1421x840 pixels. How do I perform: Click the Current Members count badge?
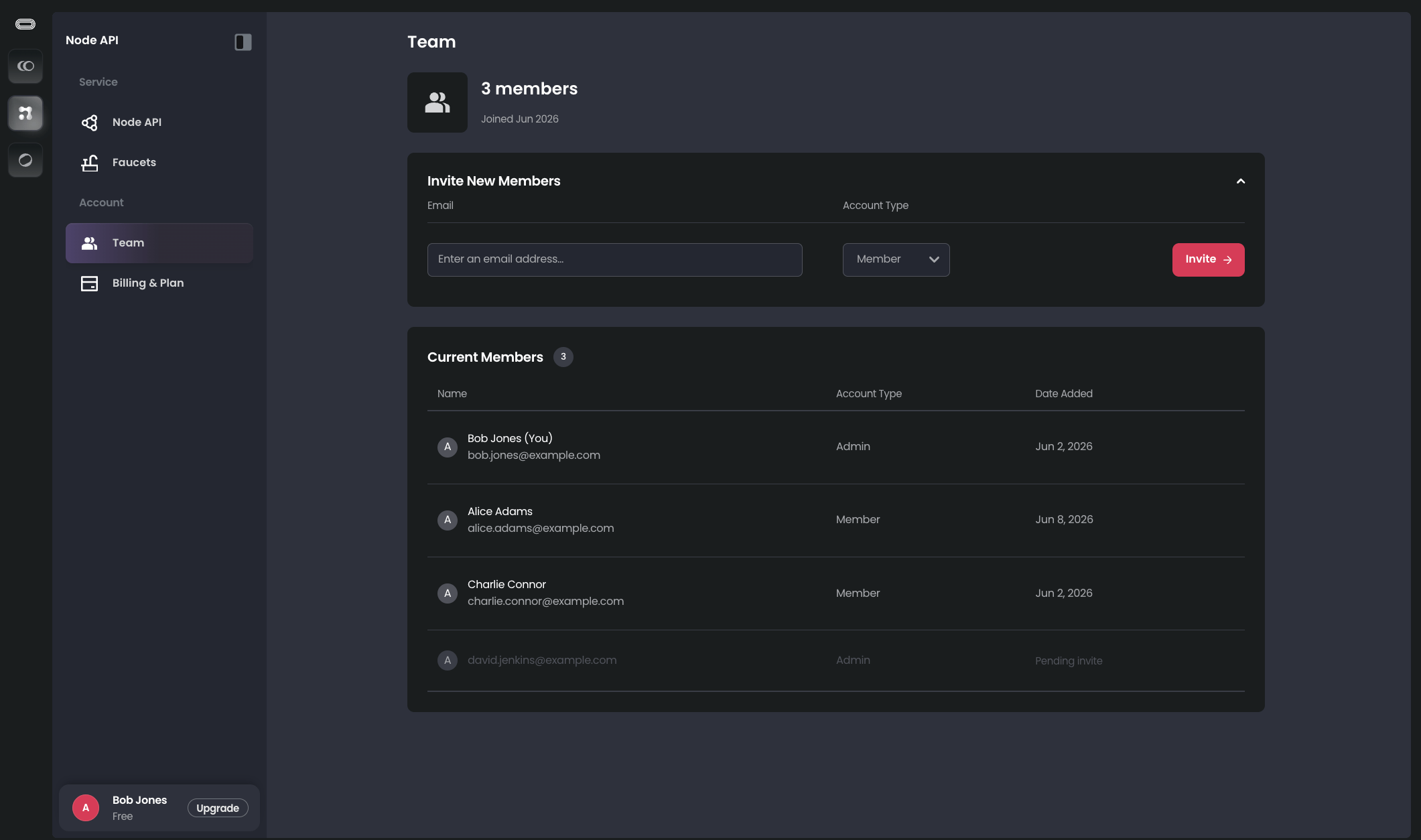coord(563,357)
